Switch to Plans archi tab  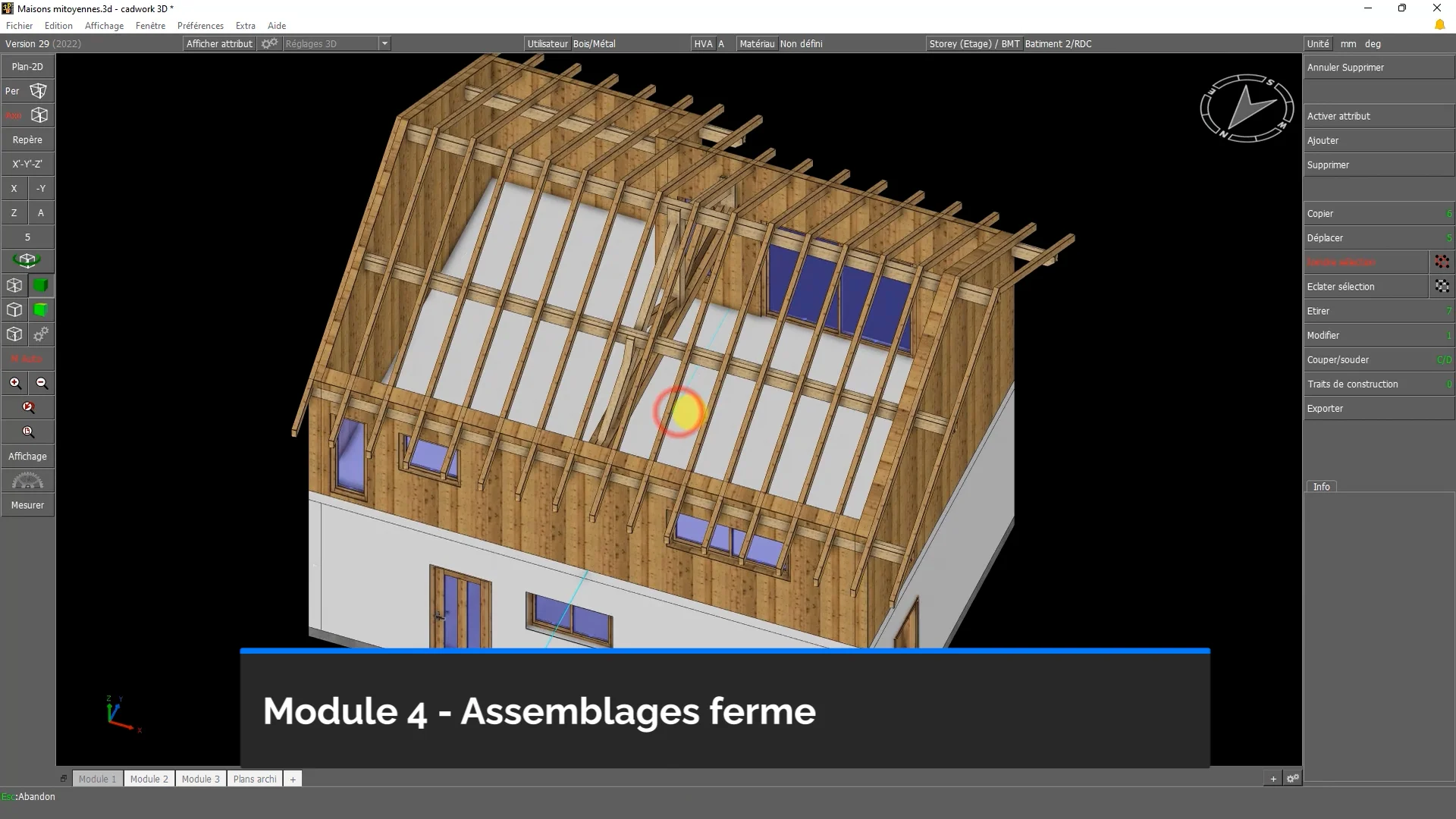(255, 779)
